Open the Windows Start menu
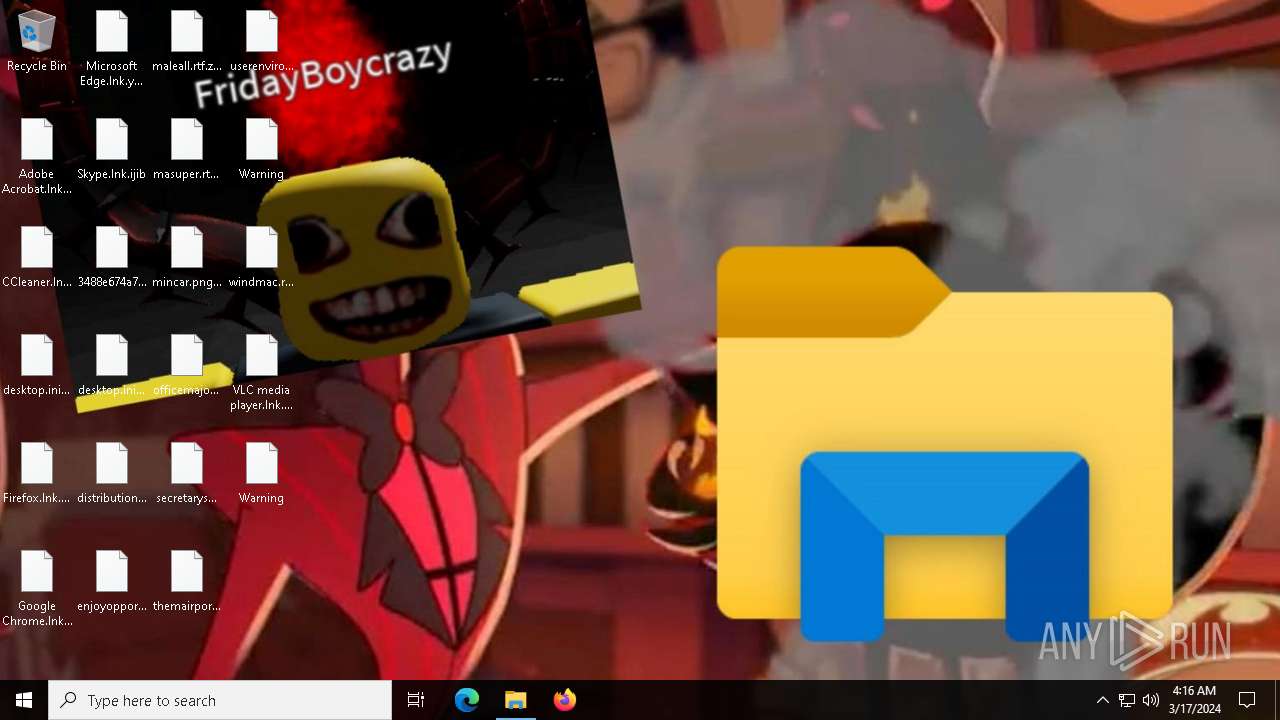1280x720 pixels. click(x=24, y=700)
